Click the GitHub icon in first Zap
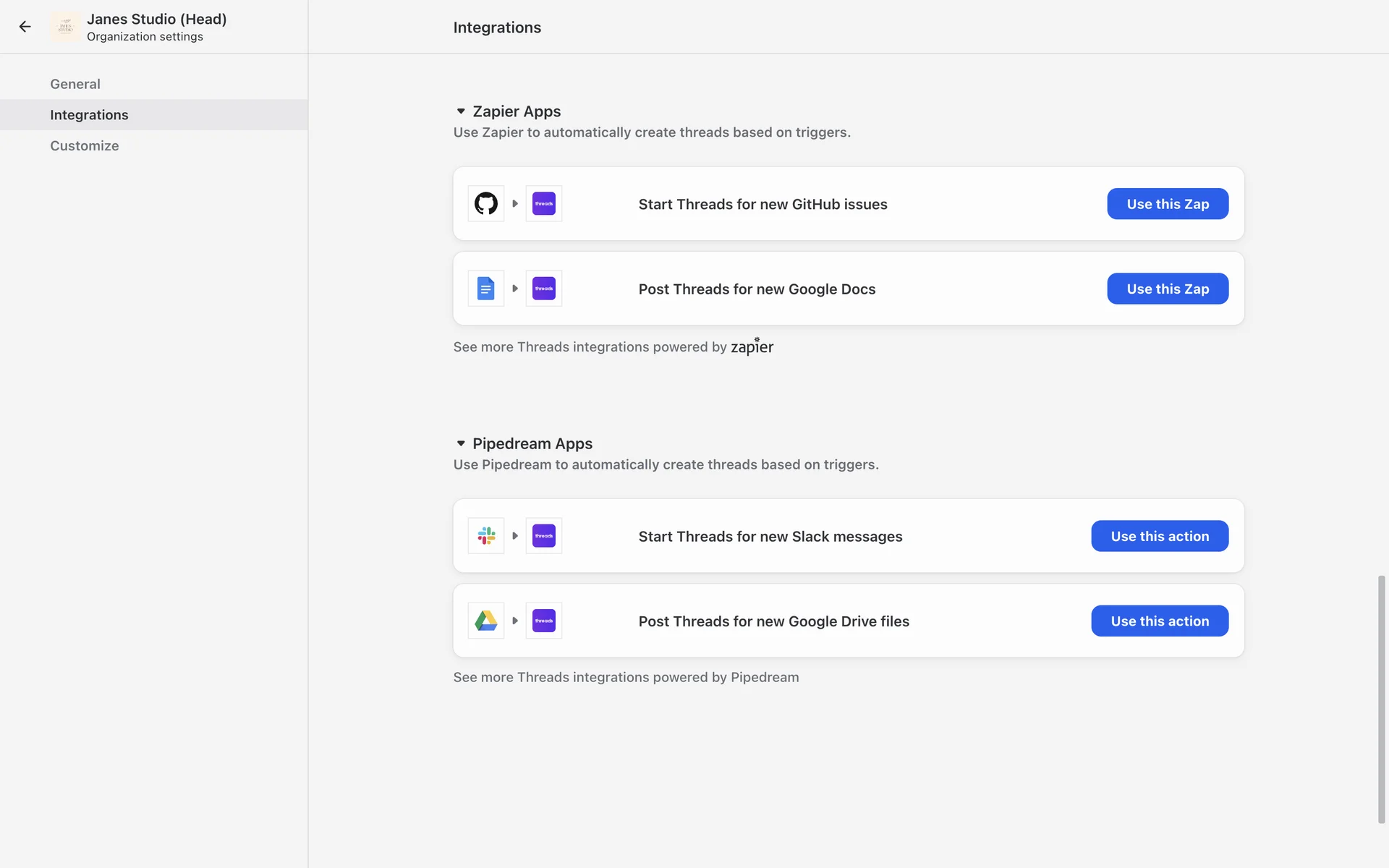Image resolution: width=1389 pixels, height=868 pixels. point(486,204)
